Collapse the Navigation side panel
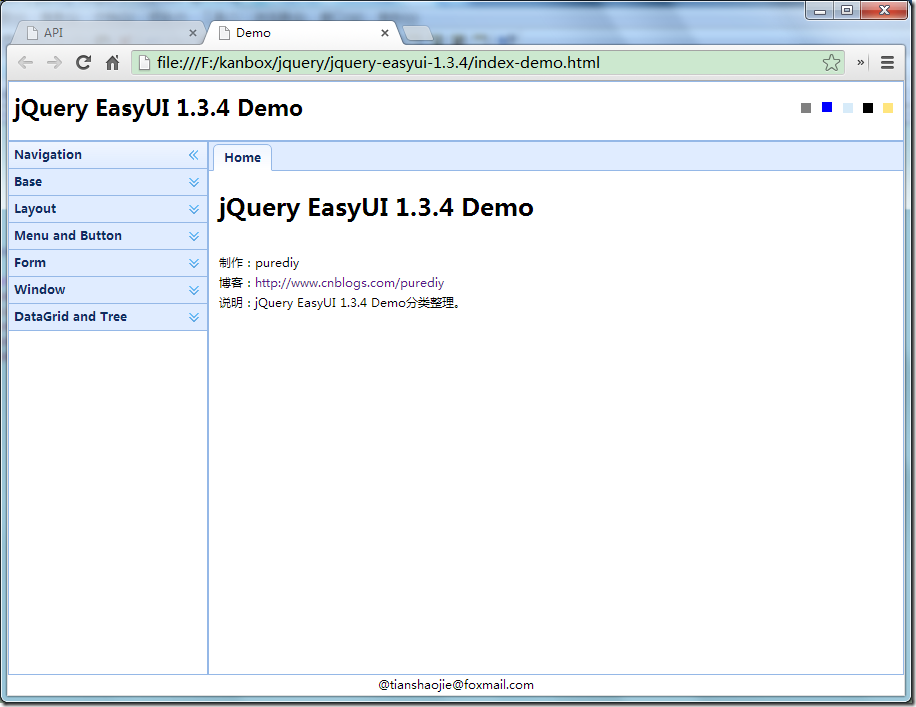 193,155
